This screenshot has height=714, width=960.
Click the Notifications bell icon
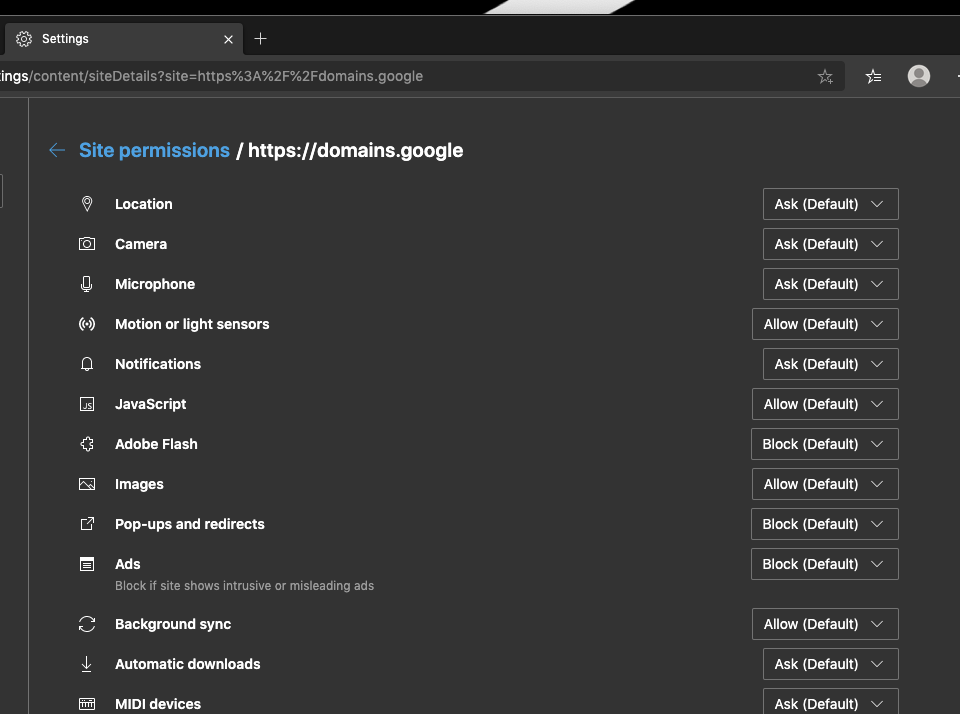click(x=87, y=364)
